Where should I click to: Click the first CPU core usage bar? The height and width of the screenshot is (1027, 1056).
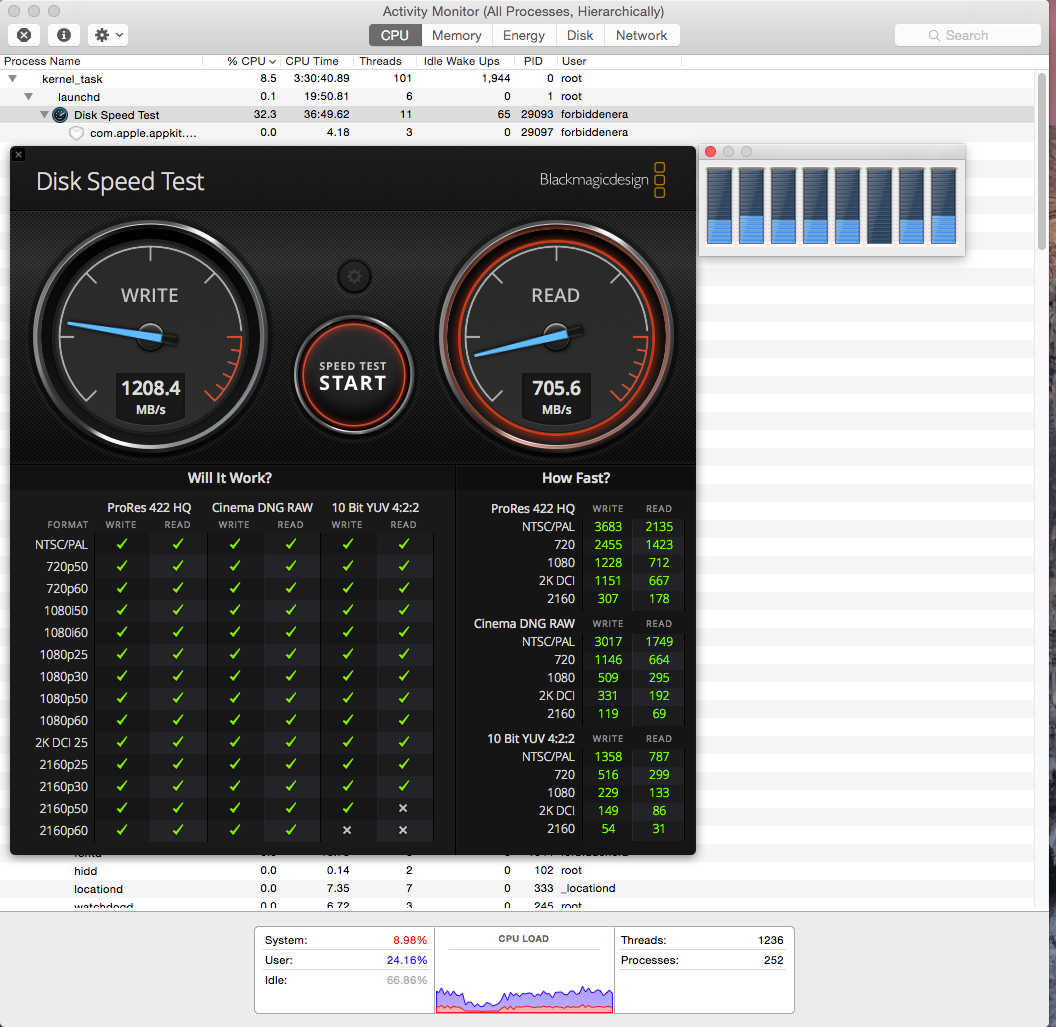click(x=719, y=205)
